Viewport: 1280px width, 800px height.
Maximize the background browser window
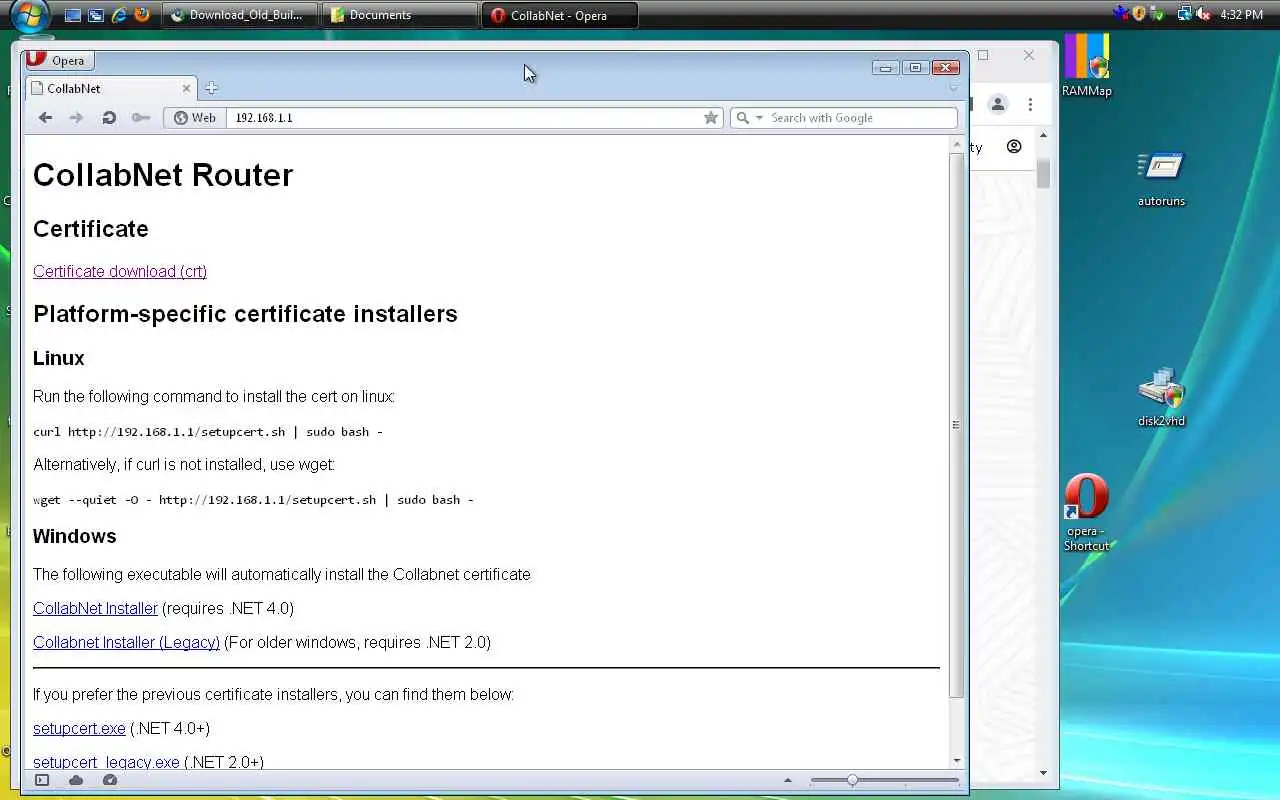pyautogui.click(x=983, y=55)
